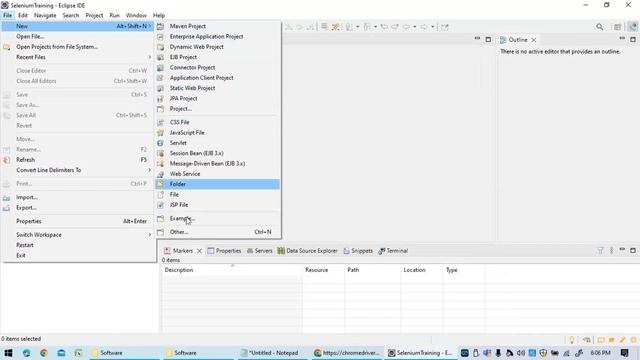Open the Edit menu
Screen dimensions: 640x360
tap(23, 16)
